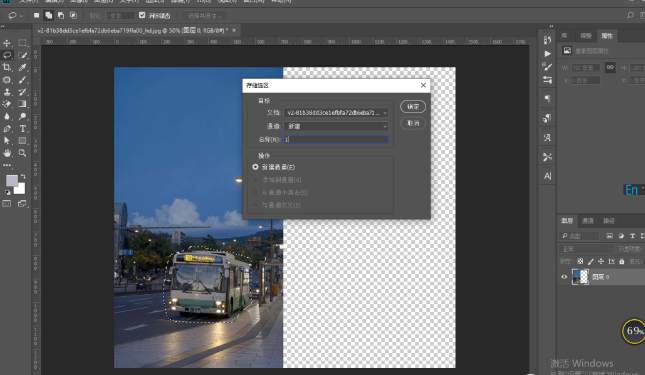Select the Brush tool
Viewport: 645px width, 375px height.
coord(23,80)
